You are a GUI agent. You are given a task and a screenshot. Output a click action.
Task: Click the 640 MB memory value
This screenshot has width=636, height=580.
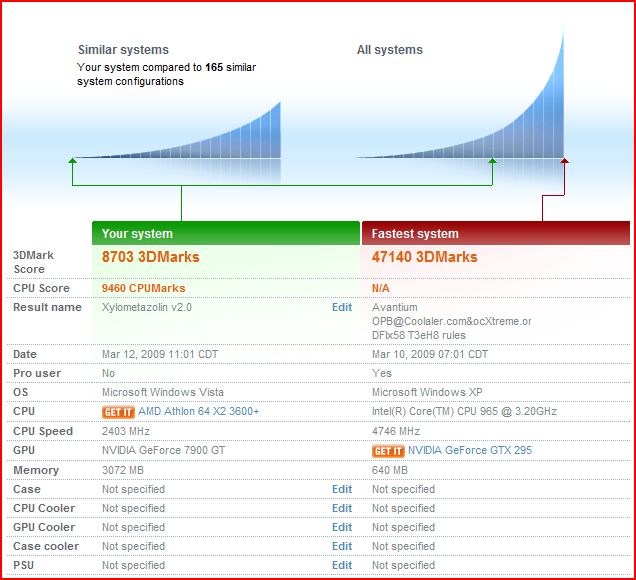pyautogui.click(x=390, y=470)
